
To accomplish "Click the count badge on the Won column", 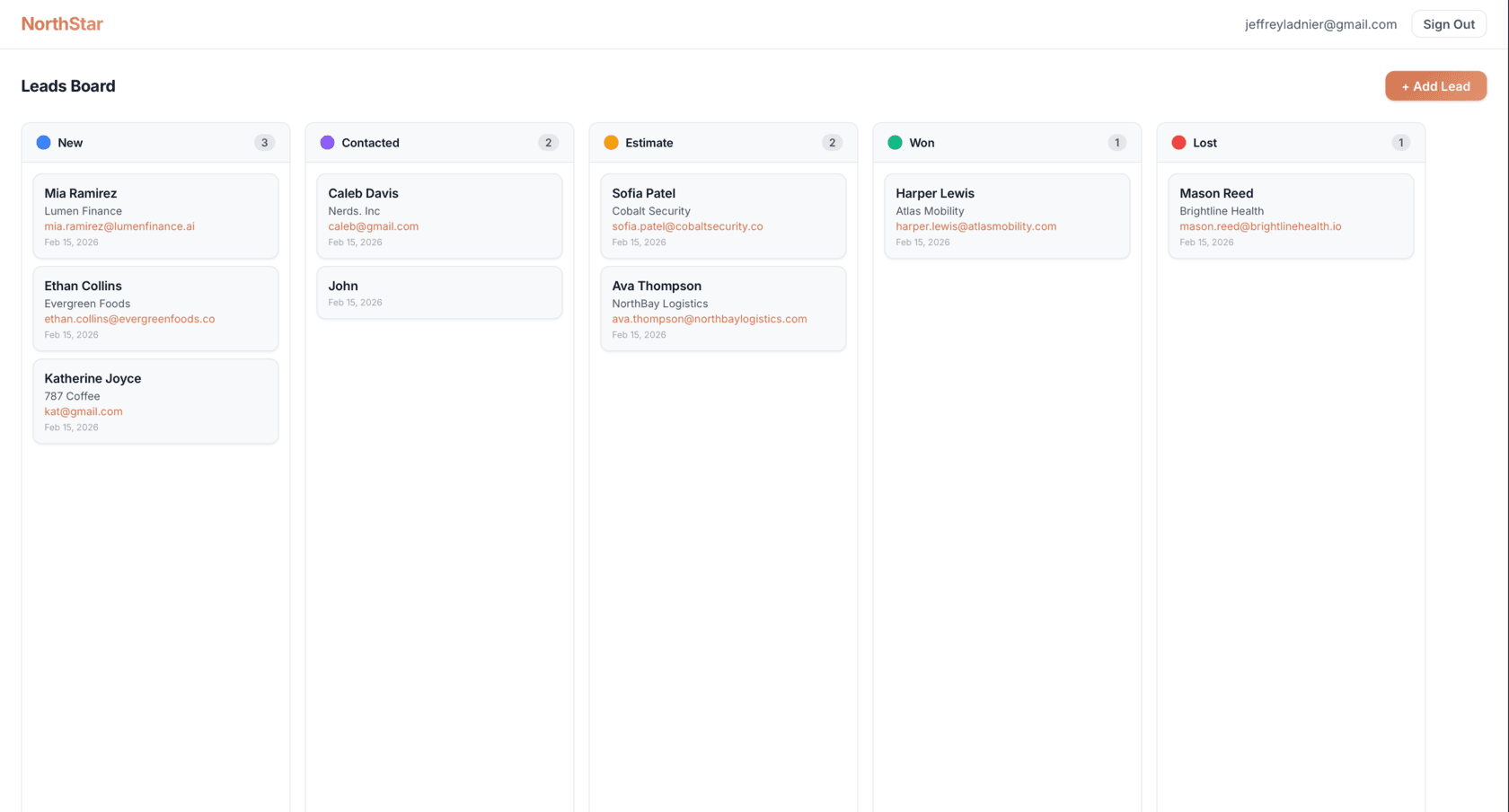I will (x=1116, y=142).
